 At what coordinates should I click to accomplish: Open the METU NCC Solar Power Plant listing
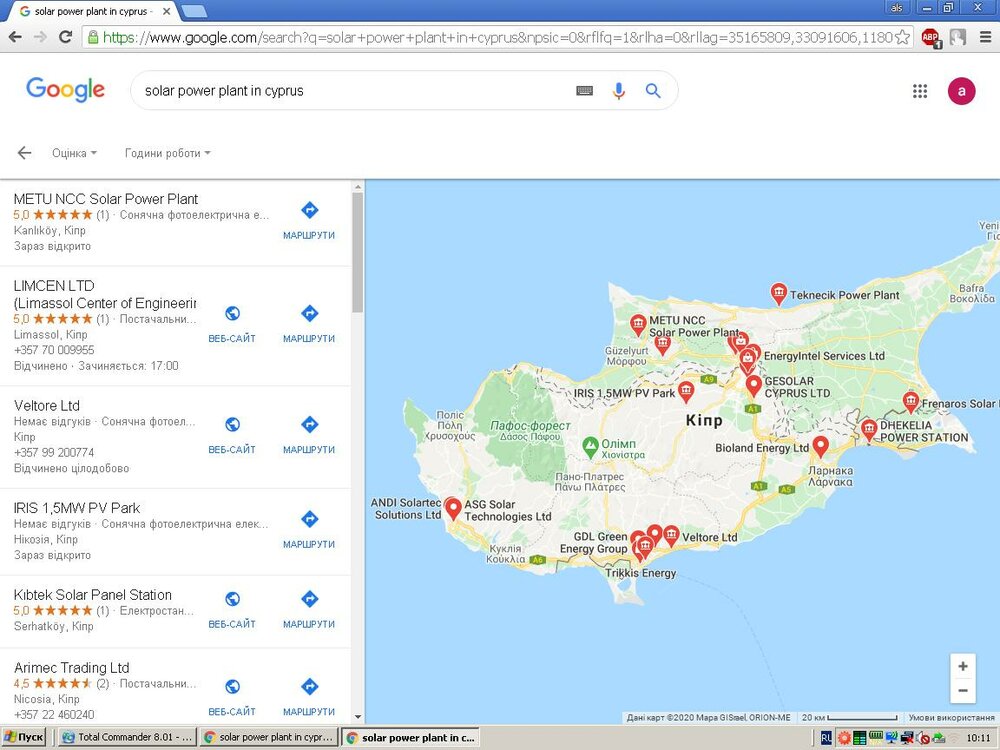pyautogui.click(x=106, y=199)
